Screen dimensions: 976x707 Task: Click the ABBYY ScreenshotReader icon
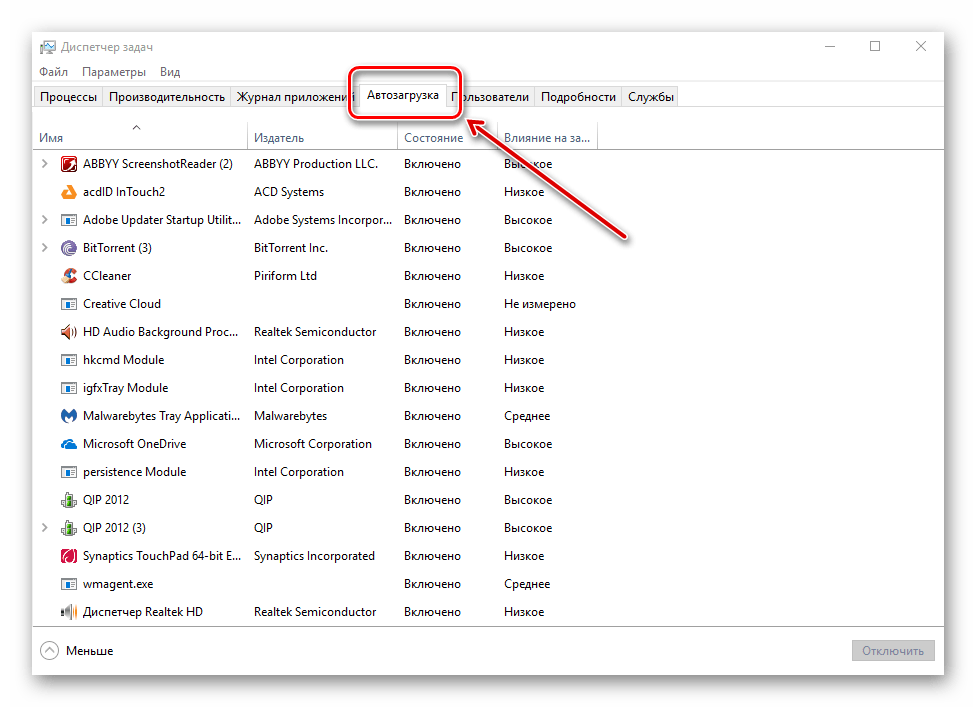(68, 164)
